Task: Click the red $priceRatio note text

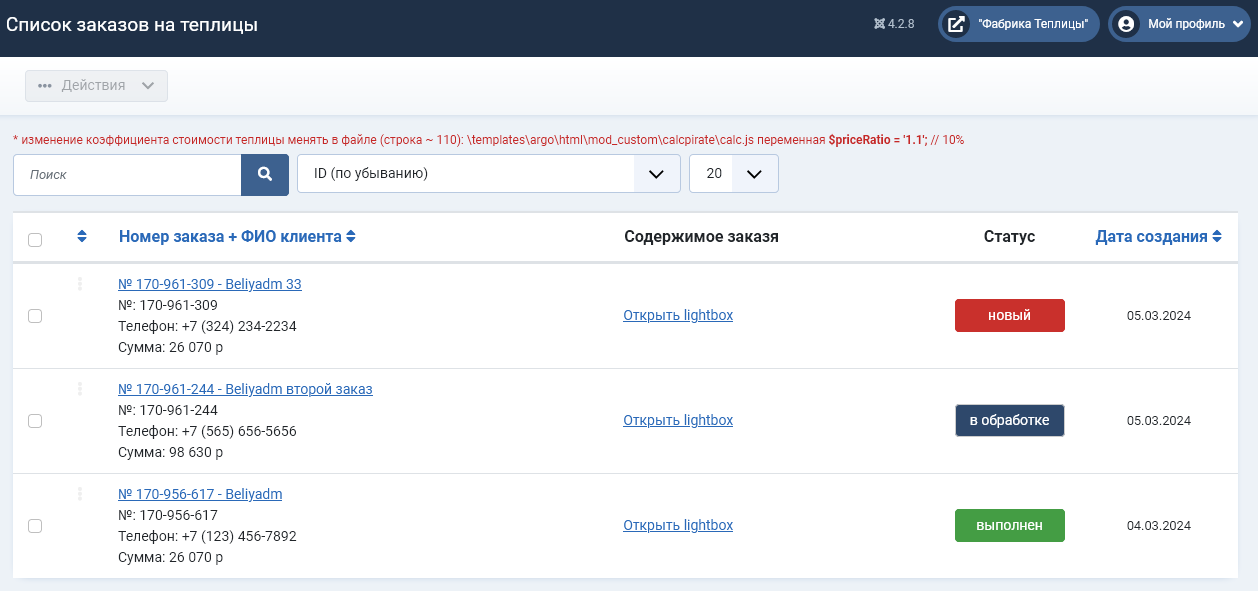Action: pos(488,140)
